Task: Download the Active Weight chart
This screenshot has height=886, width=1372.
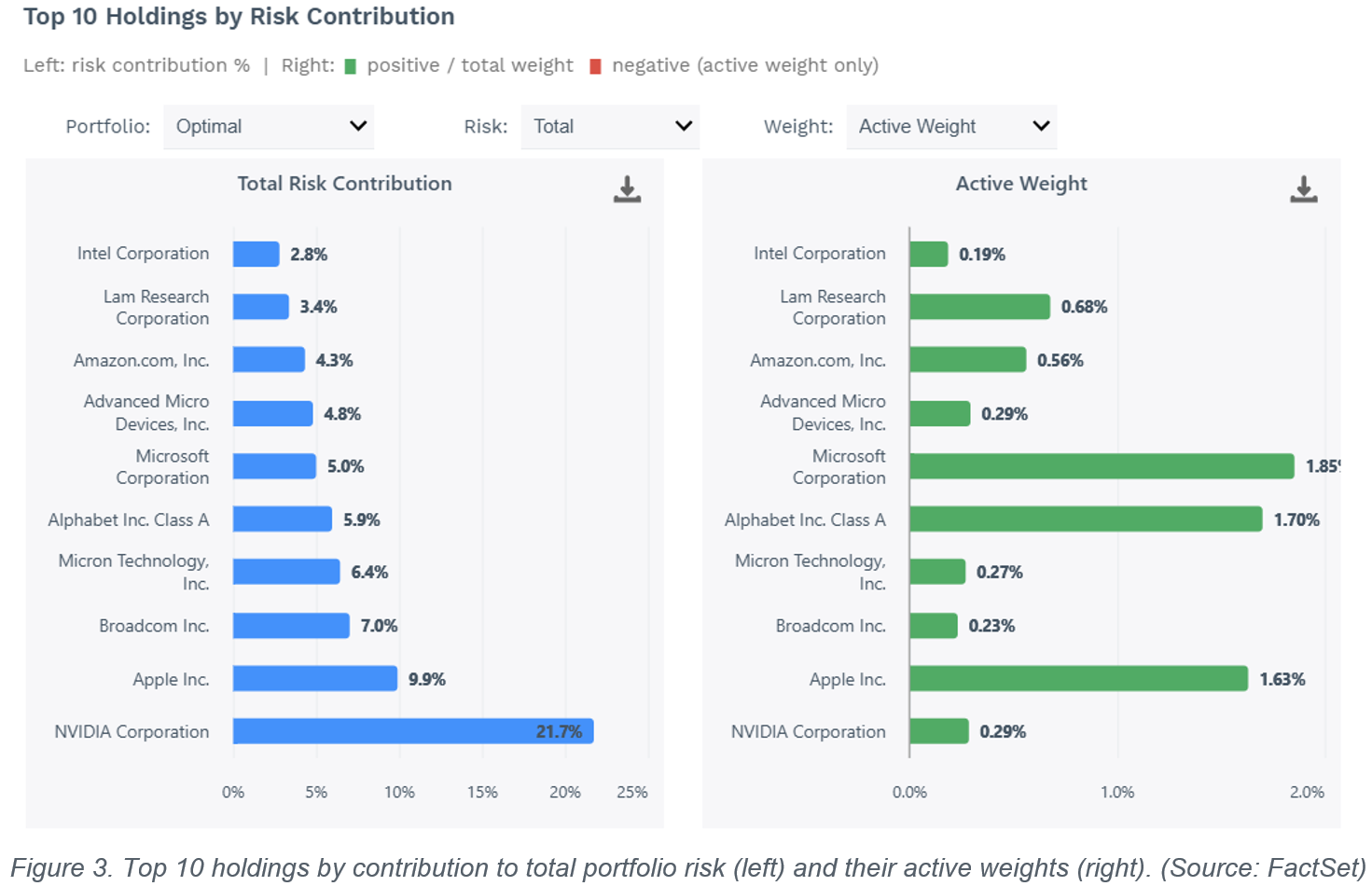Action: coord(1303,189)
